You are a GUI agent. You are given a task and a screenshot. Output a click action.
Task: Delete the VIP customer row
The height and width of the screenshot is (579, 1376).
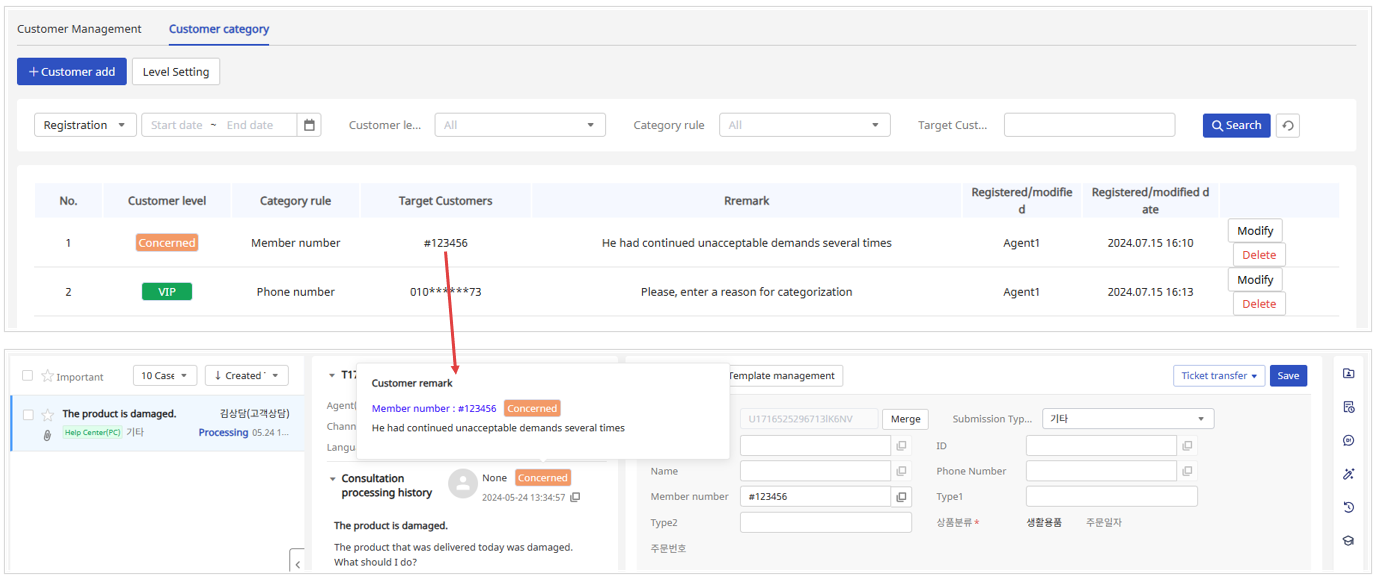[1259, 304]
